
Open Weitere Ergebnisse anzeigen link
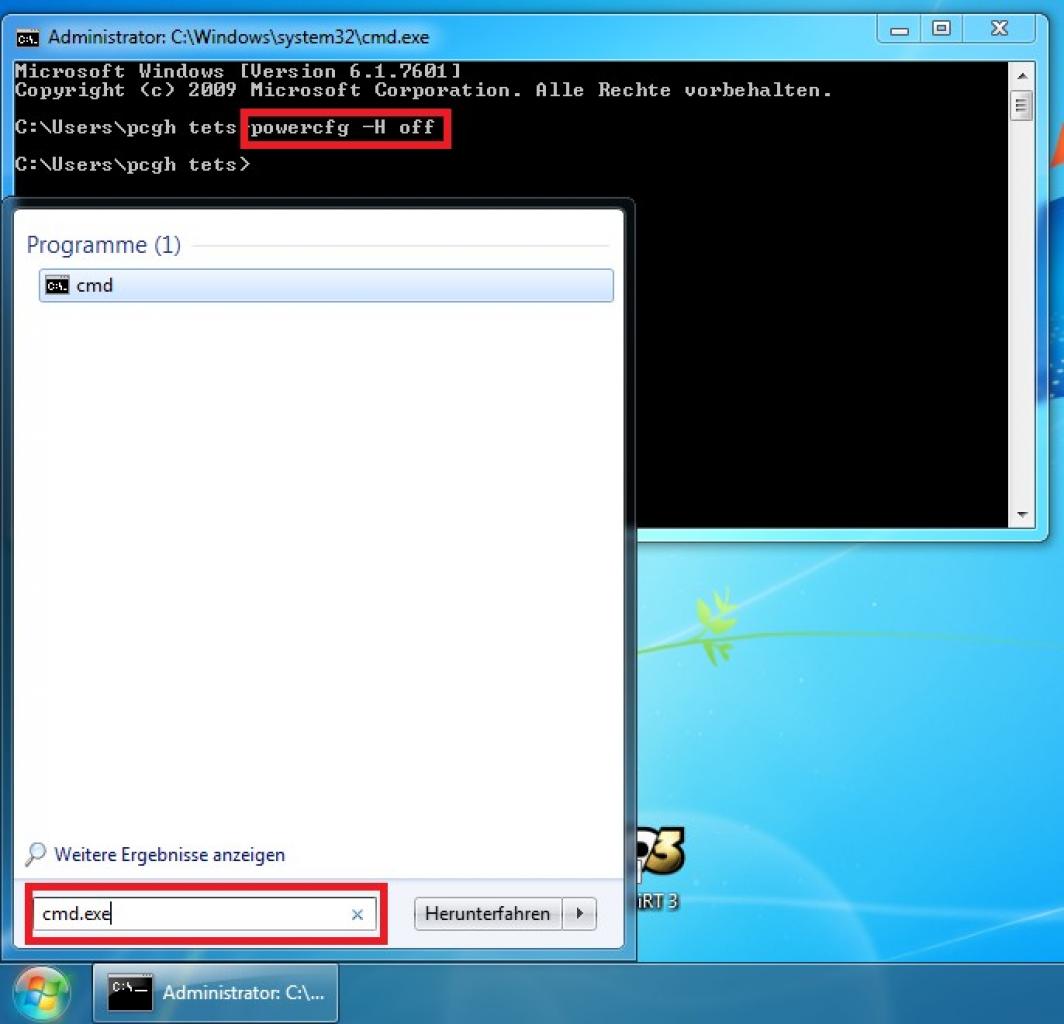point(170,854)
